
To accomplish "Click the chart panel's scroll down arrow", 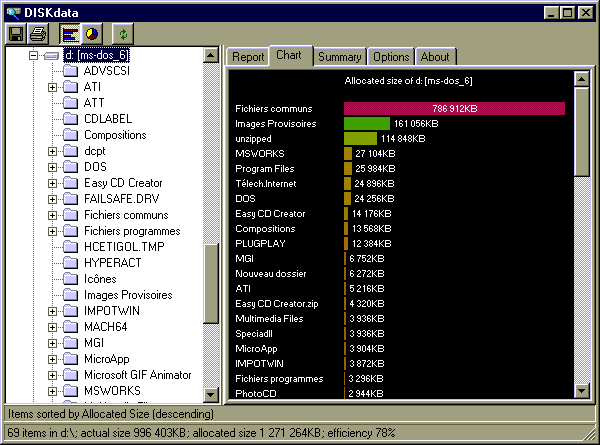I will (582, 391).
